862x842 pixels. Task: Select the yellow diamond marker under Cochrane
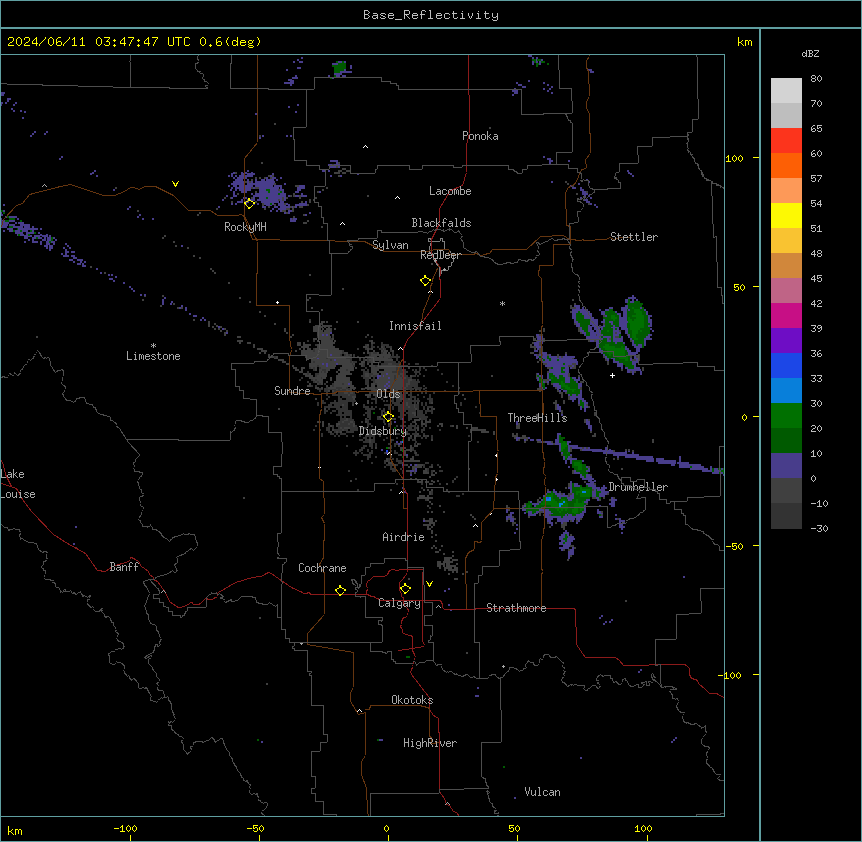click(340, 590)
